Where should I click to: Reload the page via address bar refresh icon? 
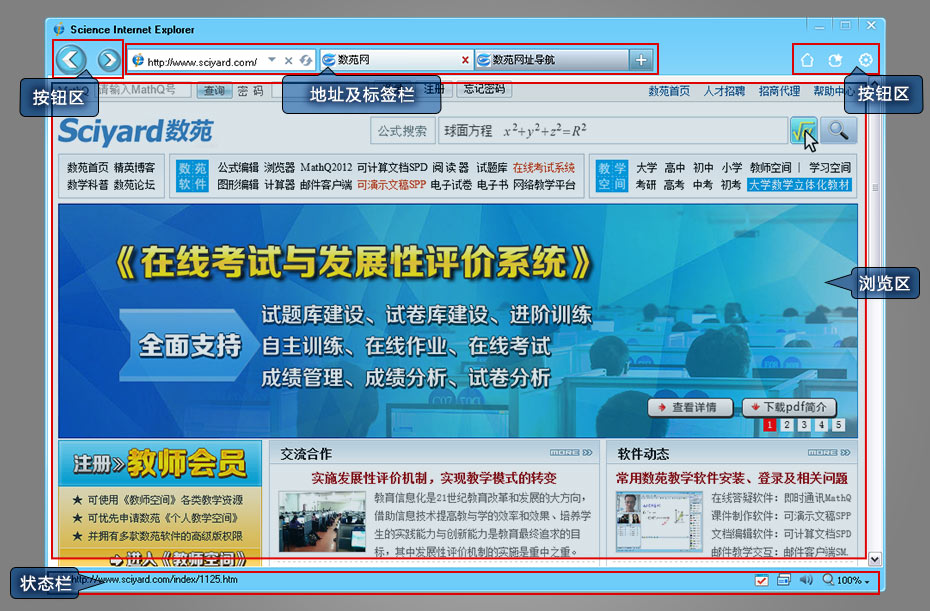305,61
